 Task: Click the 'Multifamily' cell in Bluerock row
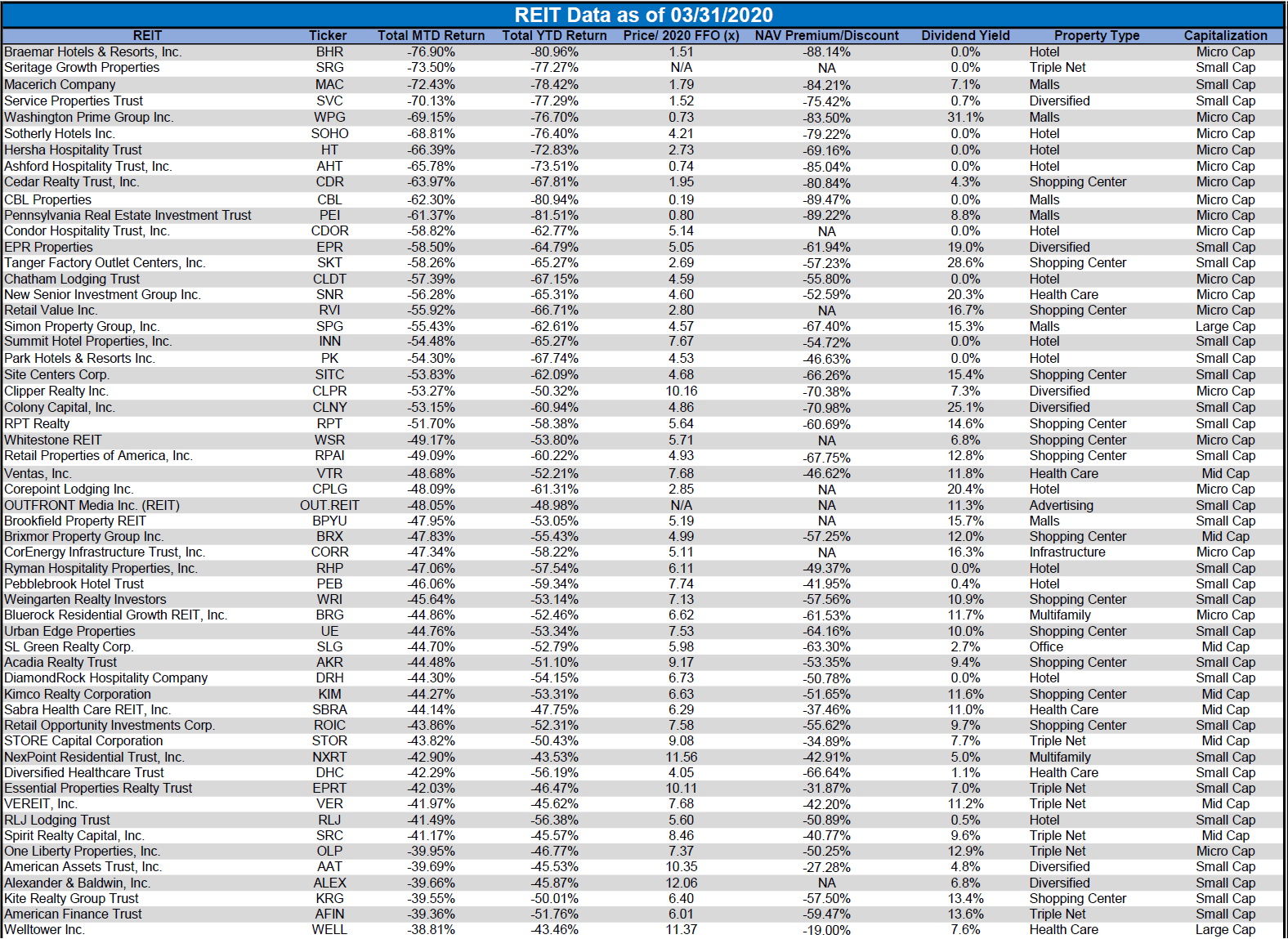(x=1060, y=615)
